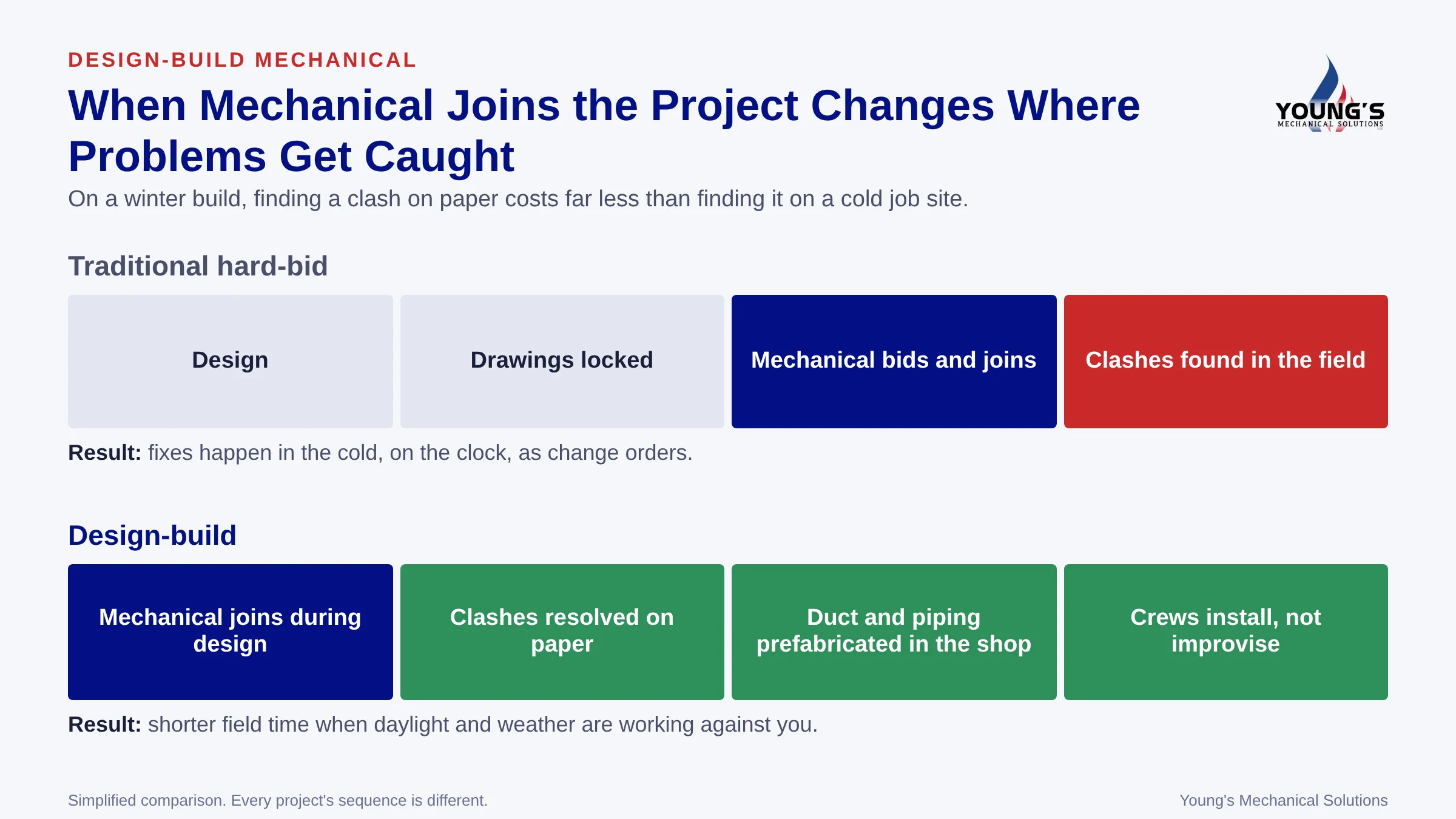1456x819 pixels.
Task: Click the red Clashes found in the field box
Action: point(1226,362)
